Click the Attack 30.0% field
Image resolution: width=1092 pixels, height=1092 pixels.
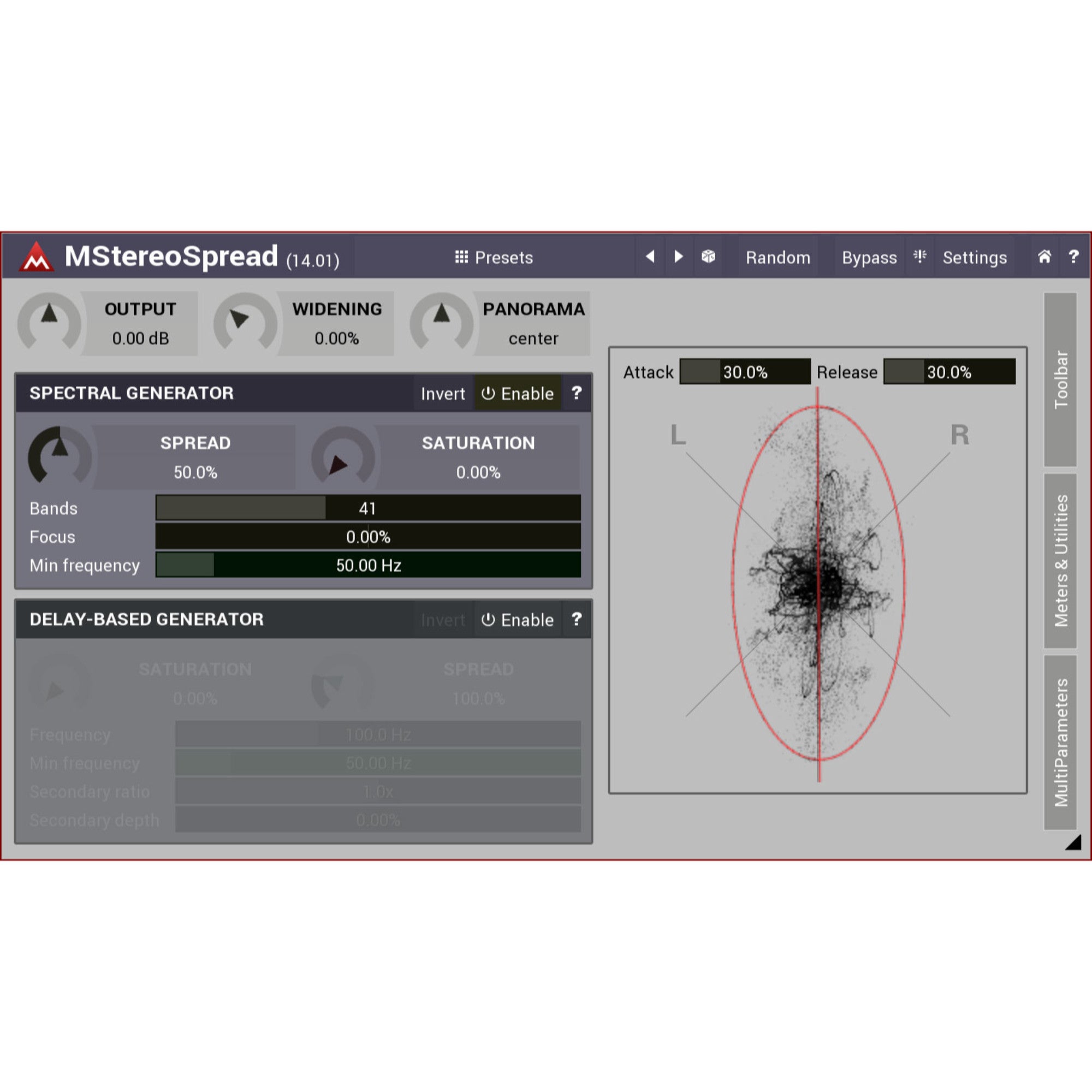745,372
